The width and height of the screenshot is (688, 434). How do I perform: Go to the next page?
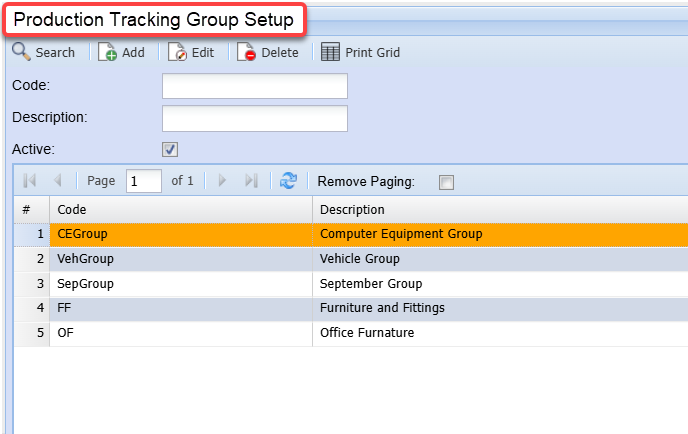[222, 181]
